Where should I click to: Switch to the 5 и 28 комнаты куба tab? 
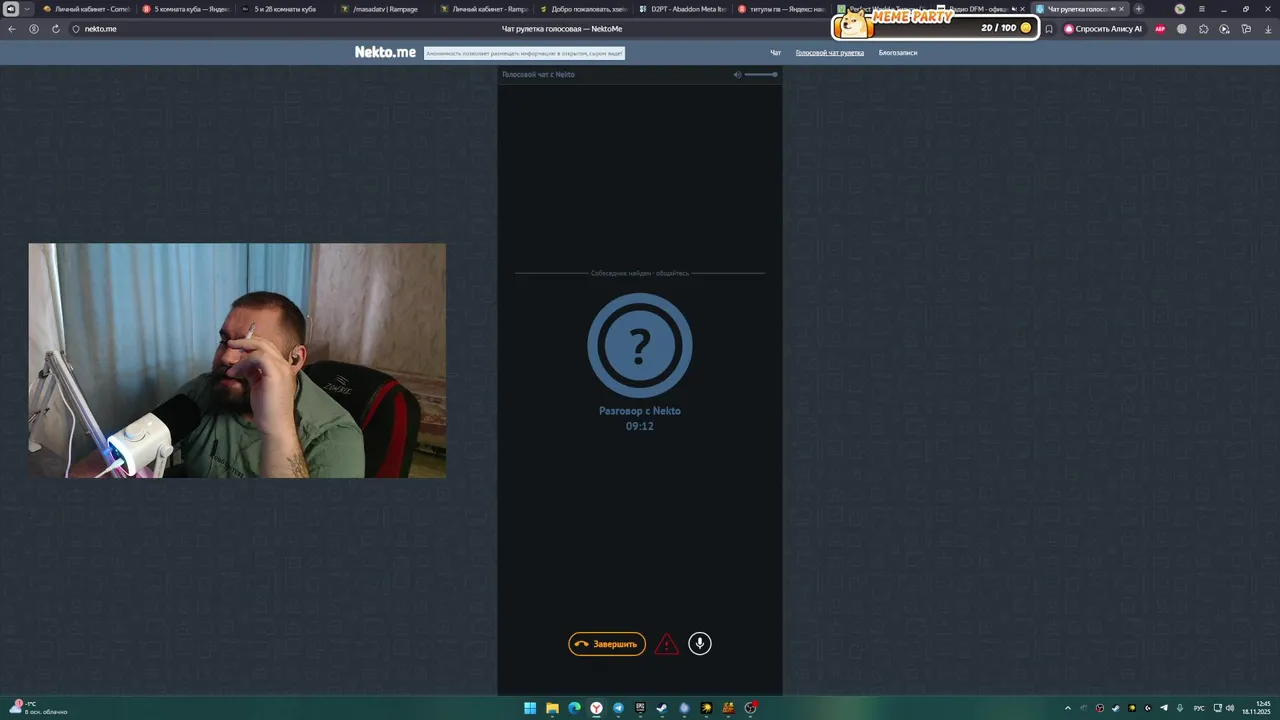pos(284,9)
